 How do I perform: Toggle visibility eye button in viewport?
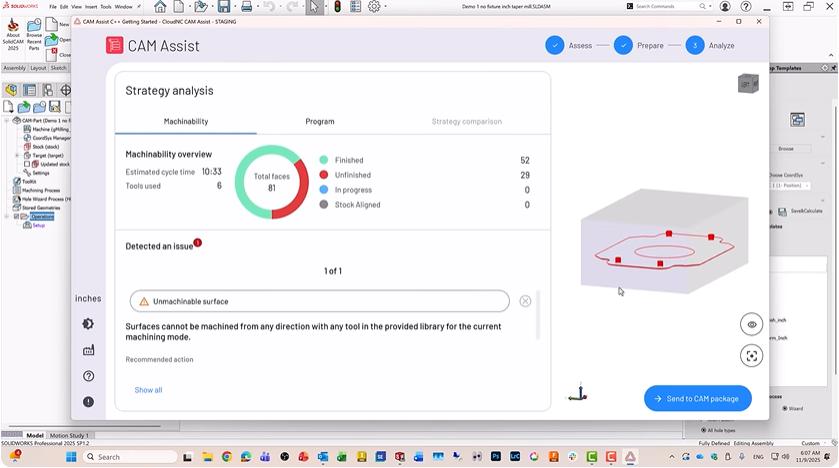(x=751, y=325)
